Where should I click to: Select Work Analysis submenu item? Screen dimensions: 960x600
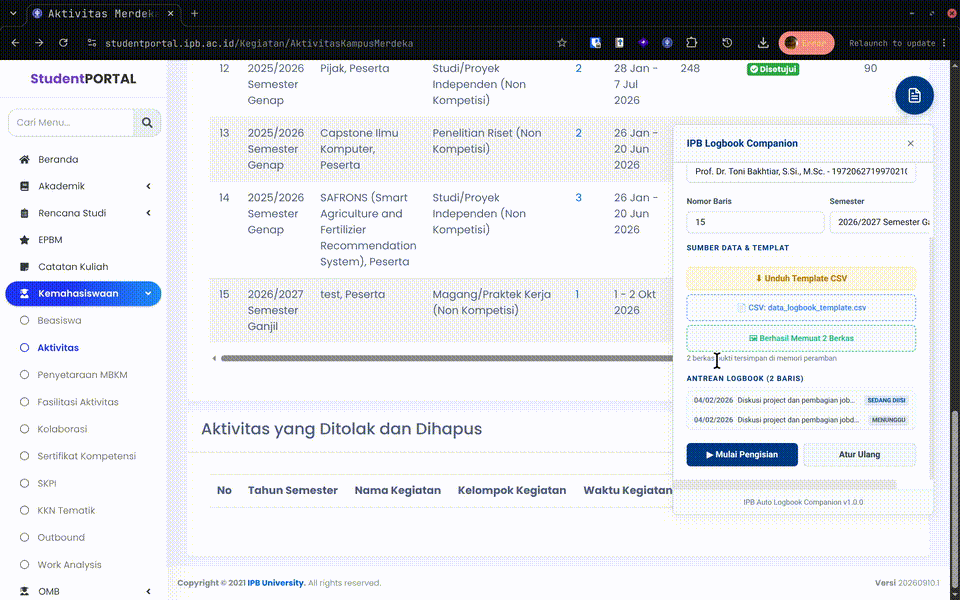pyautogui.click(x=69, y=564)
